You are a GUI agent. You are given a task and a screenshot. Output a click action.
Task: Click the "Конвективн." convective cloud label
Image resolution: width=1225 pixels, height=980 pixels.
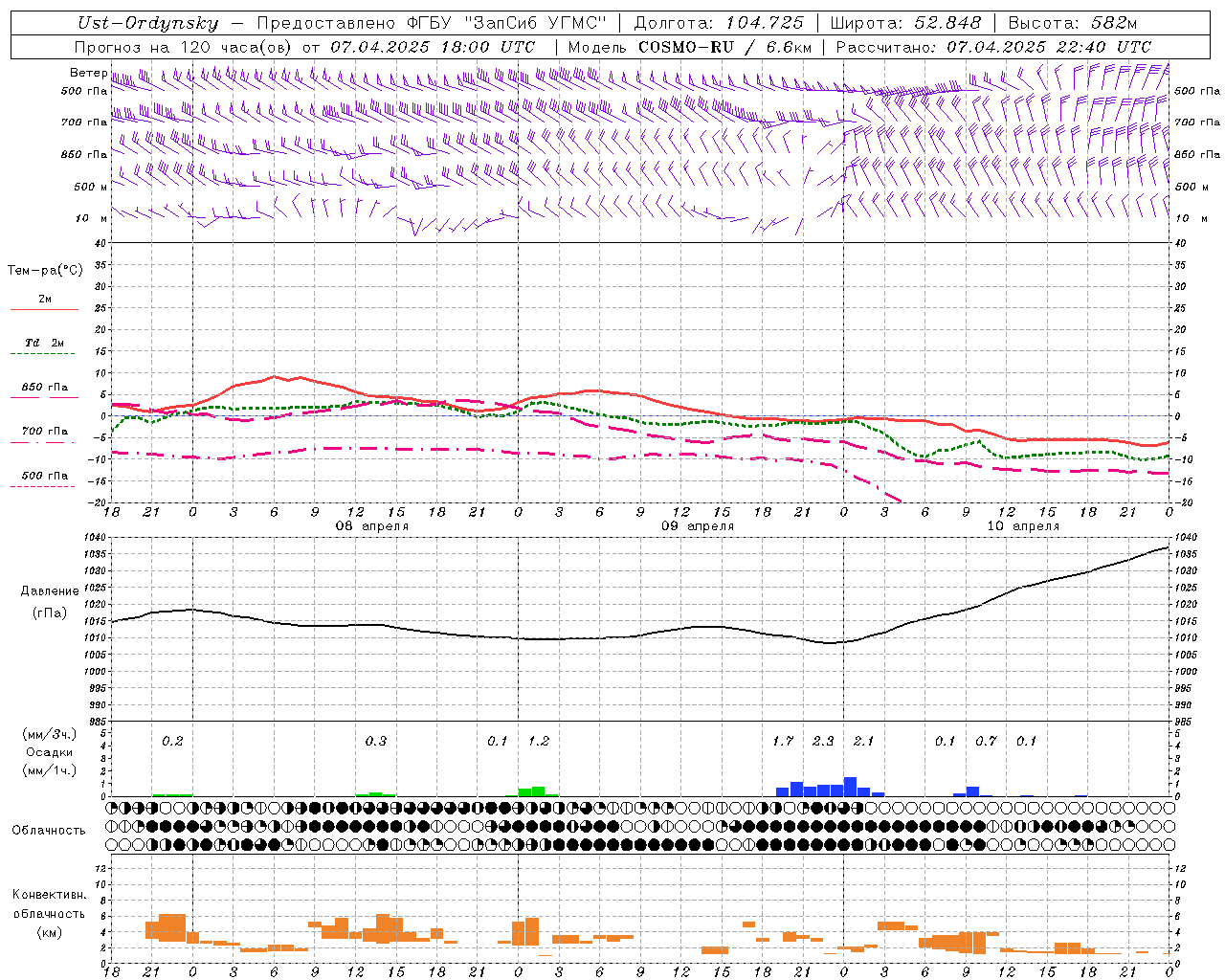coord(49,895)
